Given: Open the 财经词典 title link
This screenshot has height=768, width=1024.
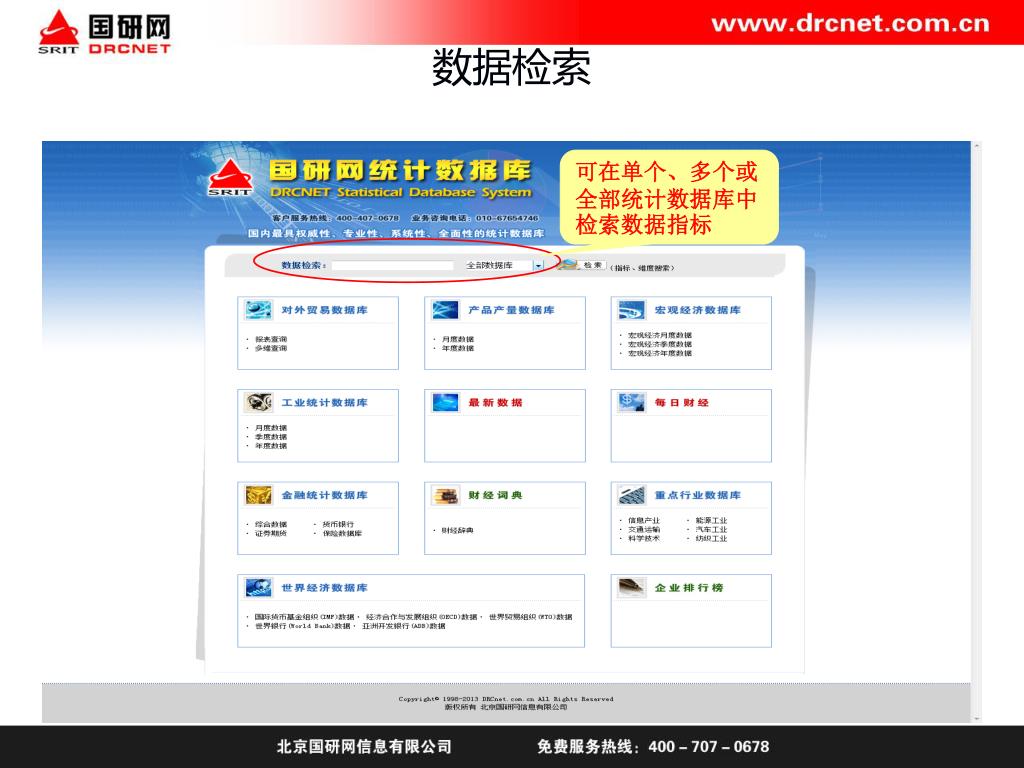Looking at the screenshot, I should coord(495,496).
